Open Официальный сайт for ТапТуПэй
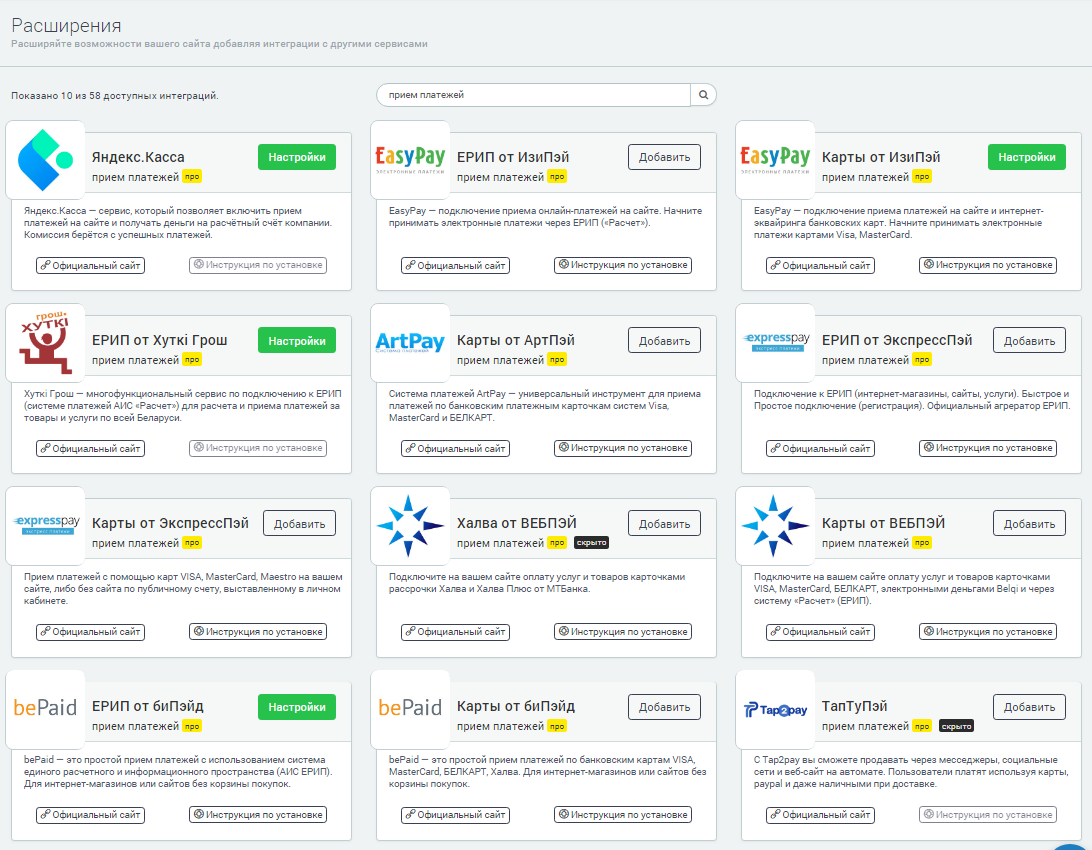 pos(820,814)
